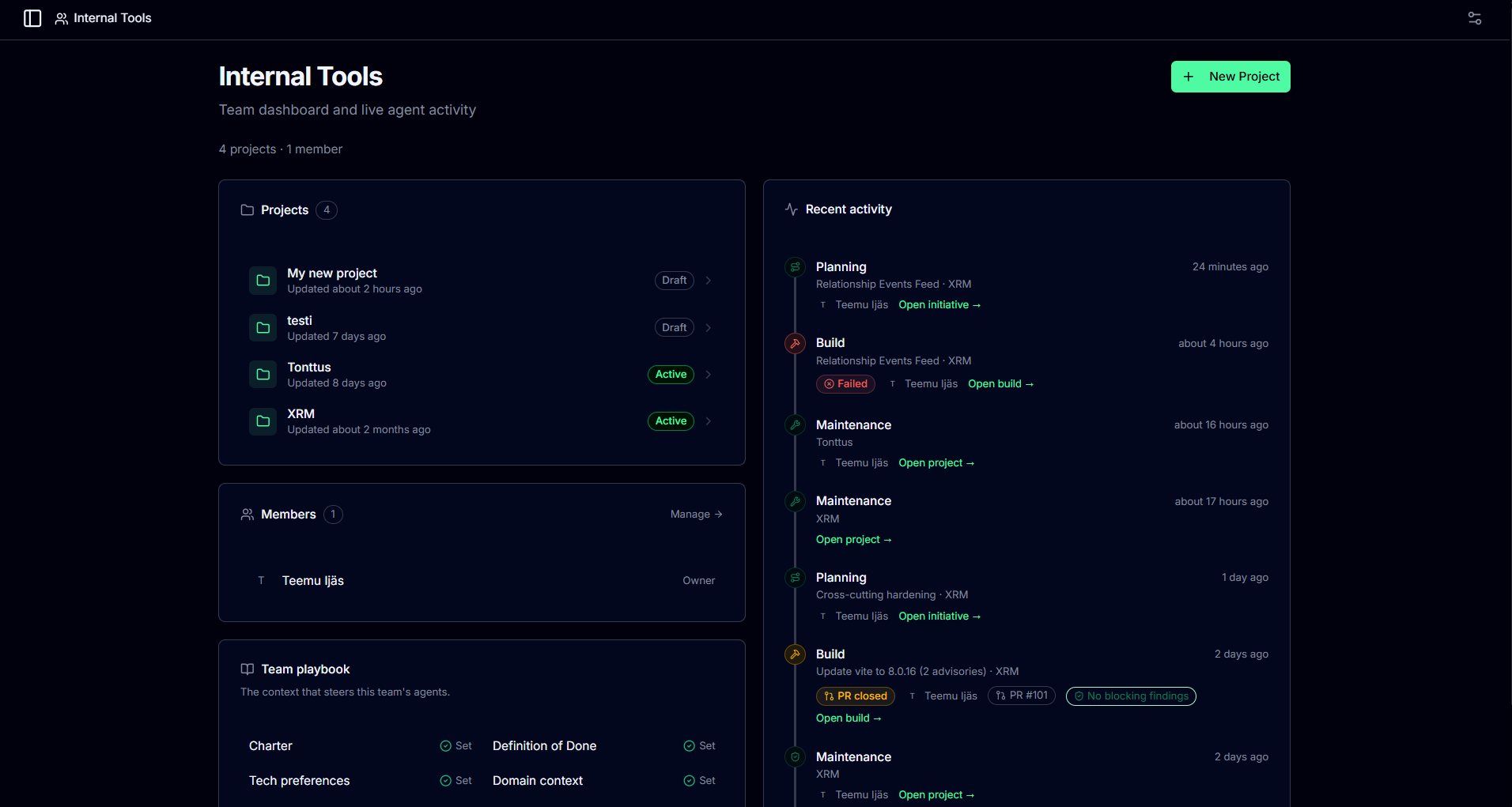Click the testi folder icon
This screenshot has height=807, width=1512.
tap(263, 327)
